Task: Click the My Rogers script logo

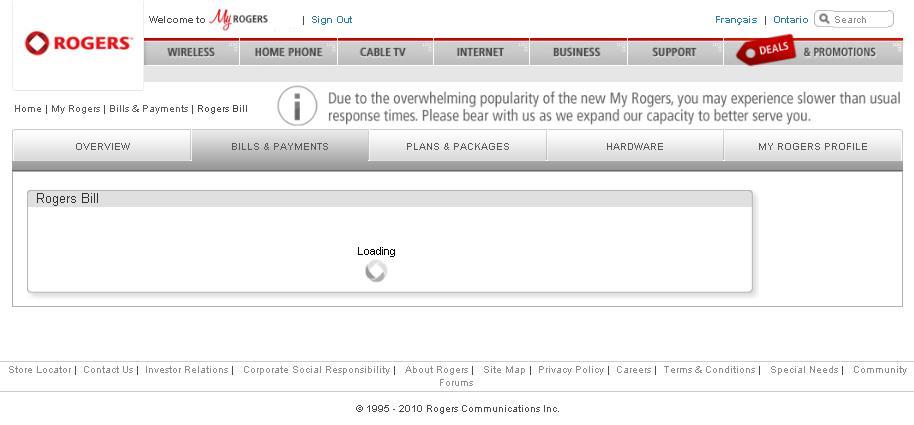Action: (238, 19)
